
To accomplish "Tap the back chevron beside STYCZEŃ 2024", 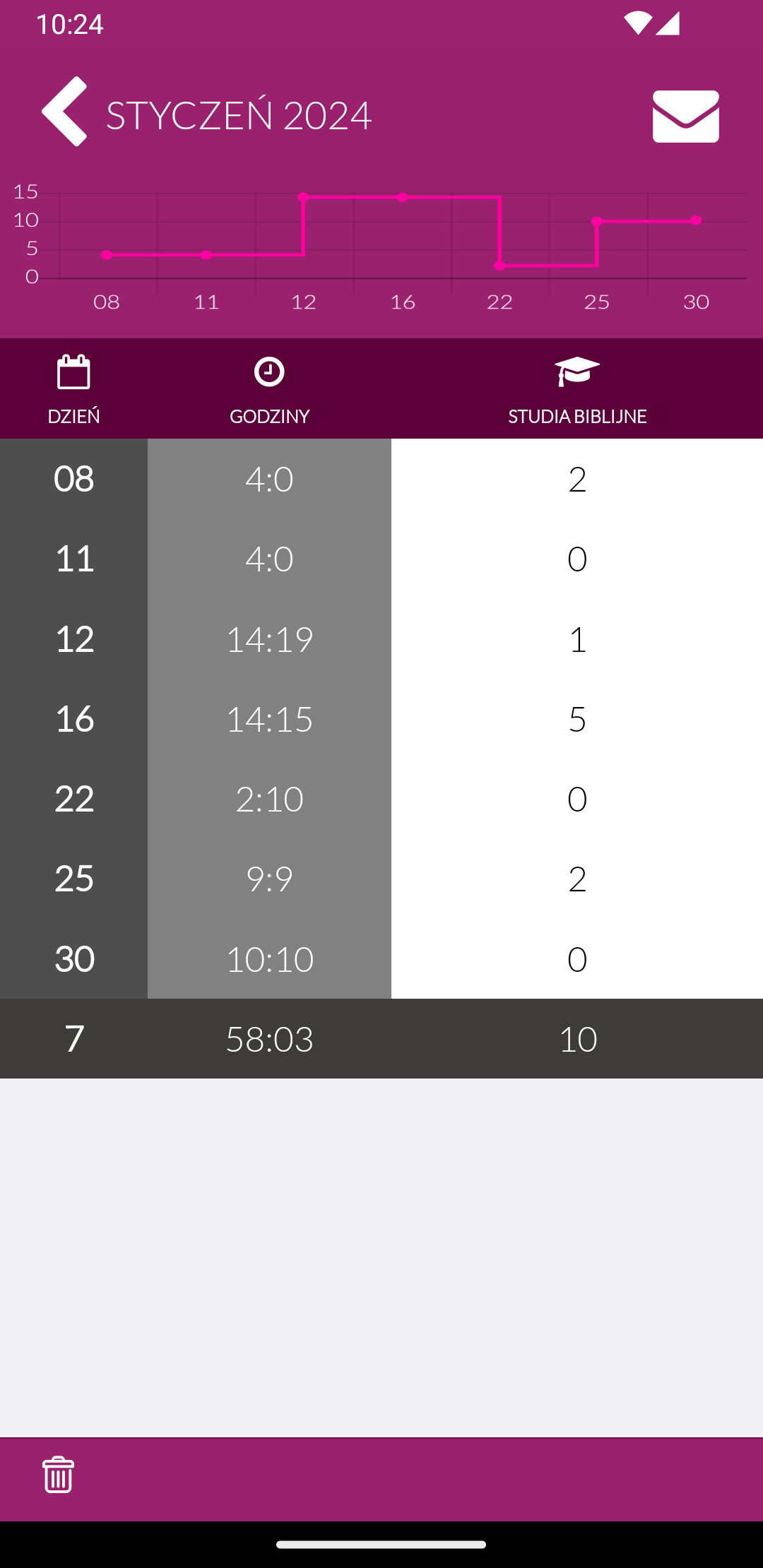I will (x=64, y=112).
